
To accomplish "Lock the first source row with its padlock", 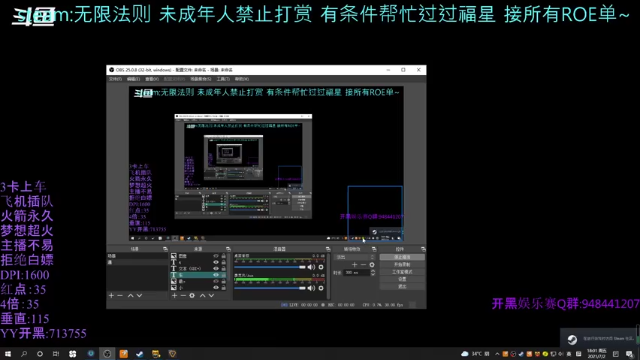I will point(223,256).
